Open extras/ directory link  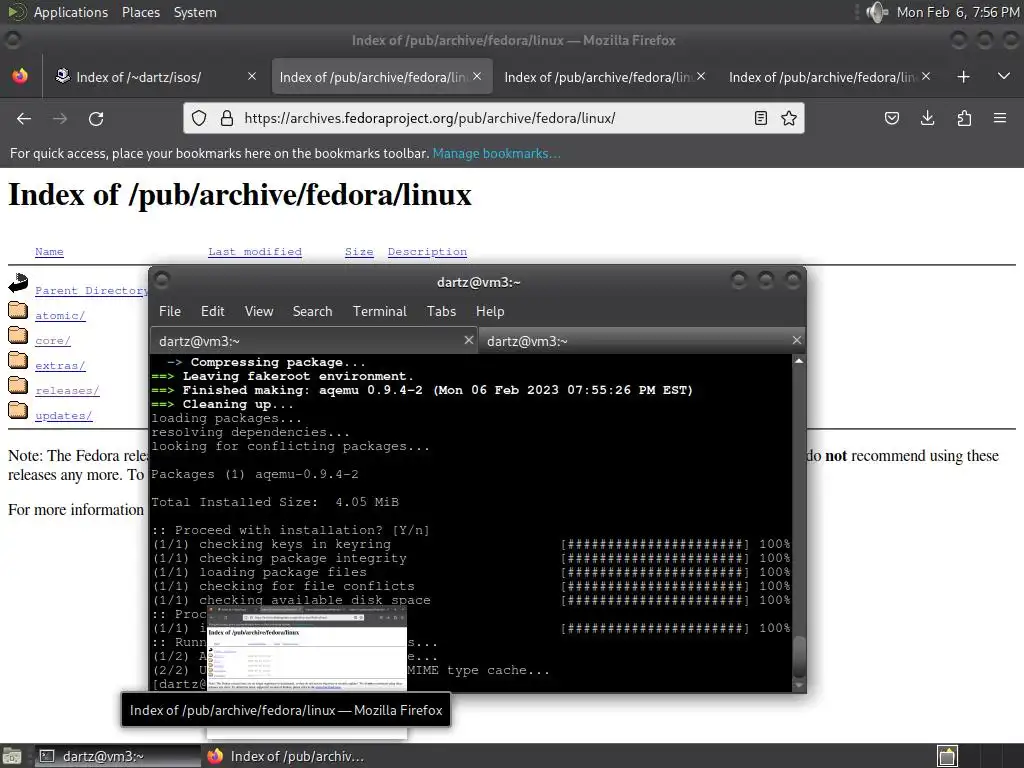[60, 366]
